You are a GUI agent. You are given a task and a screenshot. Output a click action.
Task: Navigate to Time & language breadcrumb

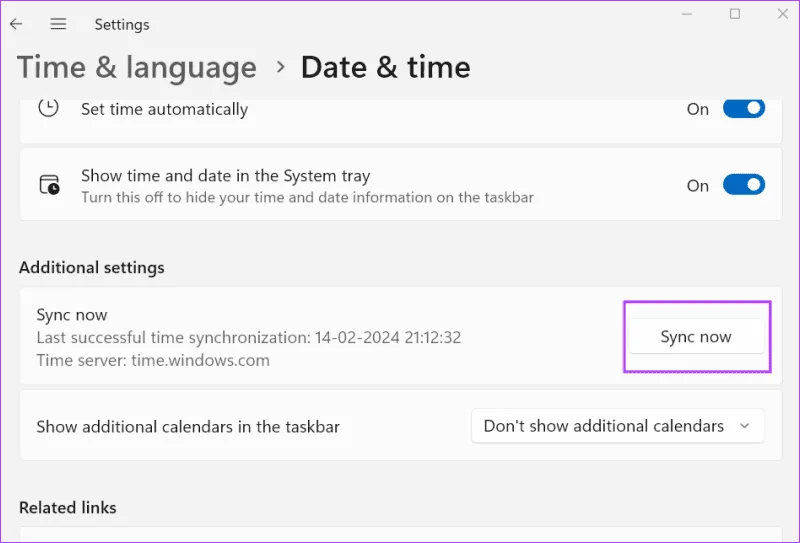point(137,67)
